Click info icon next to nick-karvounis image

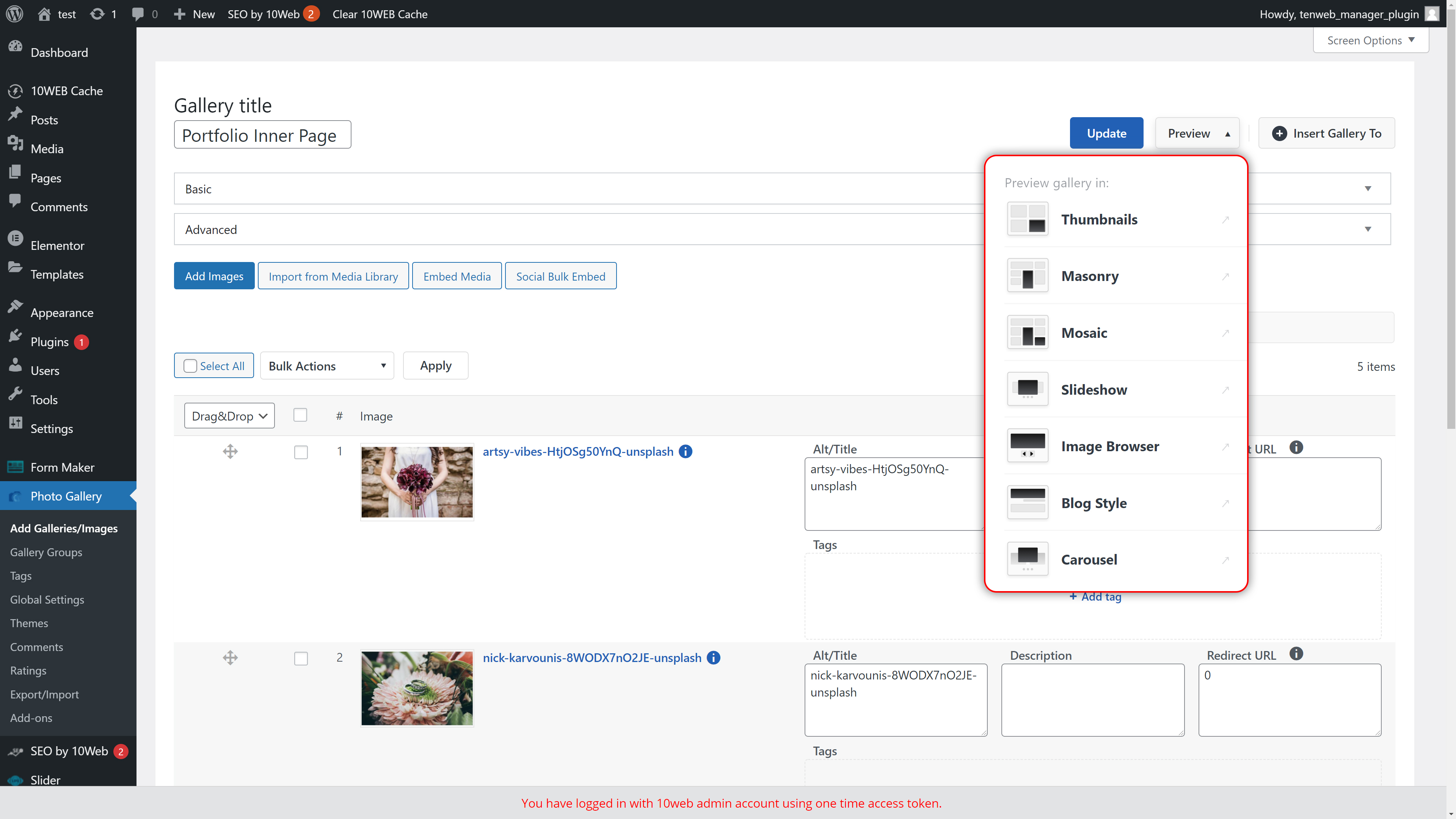[713, 657]
